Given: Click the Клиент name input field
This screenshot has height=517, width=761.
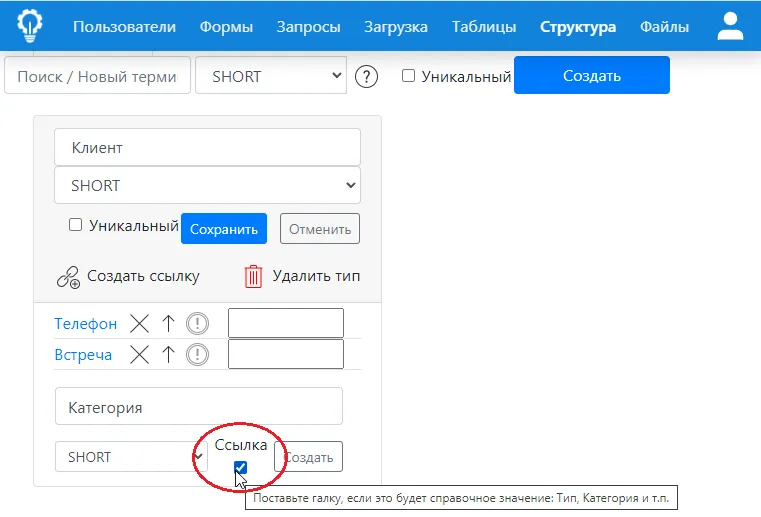Looking at the screenshot, I should click(x=207, y=147).
